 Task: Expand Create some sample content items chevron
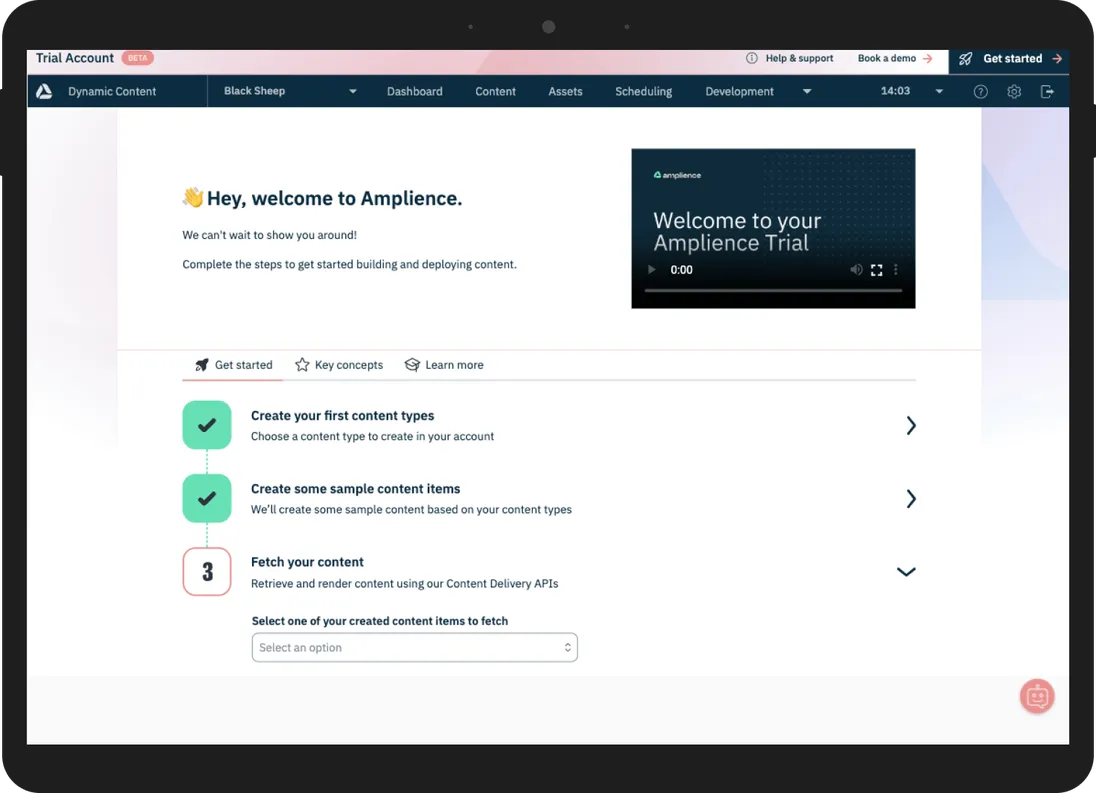pos(910,499)
